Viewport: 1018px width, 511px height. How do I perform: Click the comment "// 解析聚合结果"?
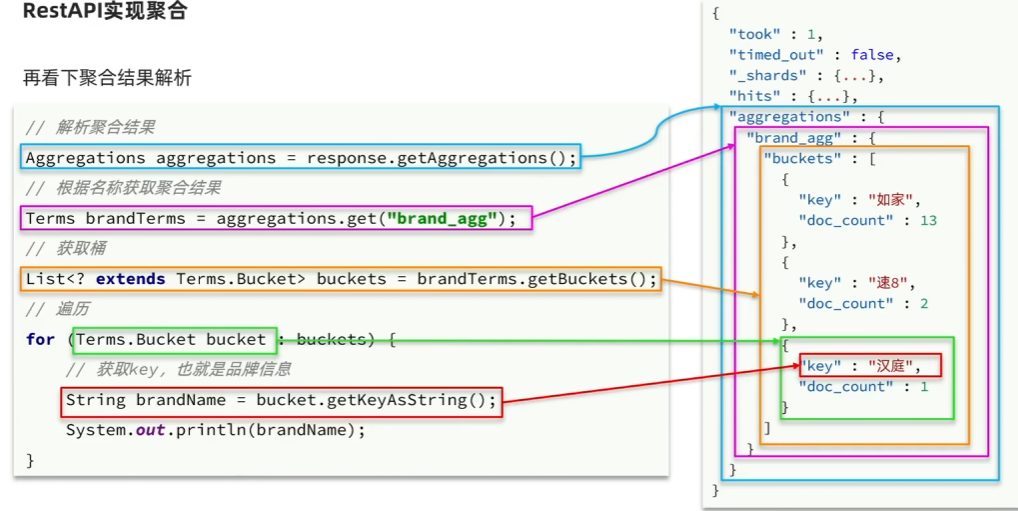90,127
